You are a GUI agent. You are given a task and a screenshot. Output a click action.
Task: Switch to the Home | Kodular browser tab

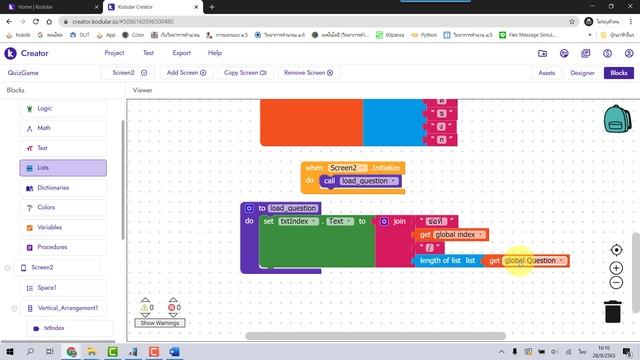[x=51, y=7]
